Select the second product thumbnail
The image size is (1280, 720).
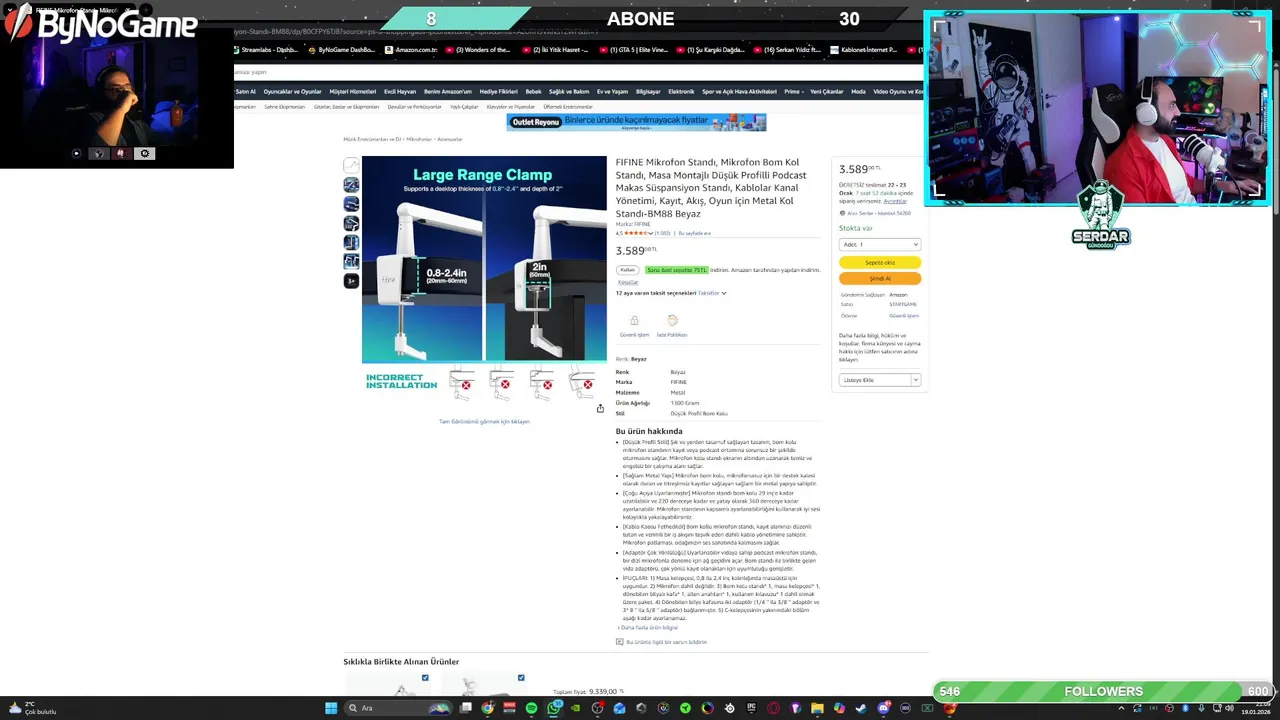click(351, 185)
